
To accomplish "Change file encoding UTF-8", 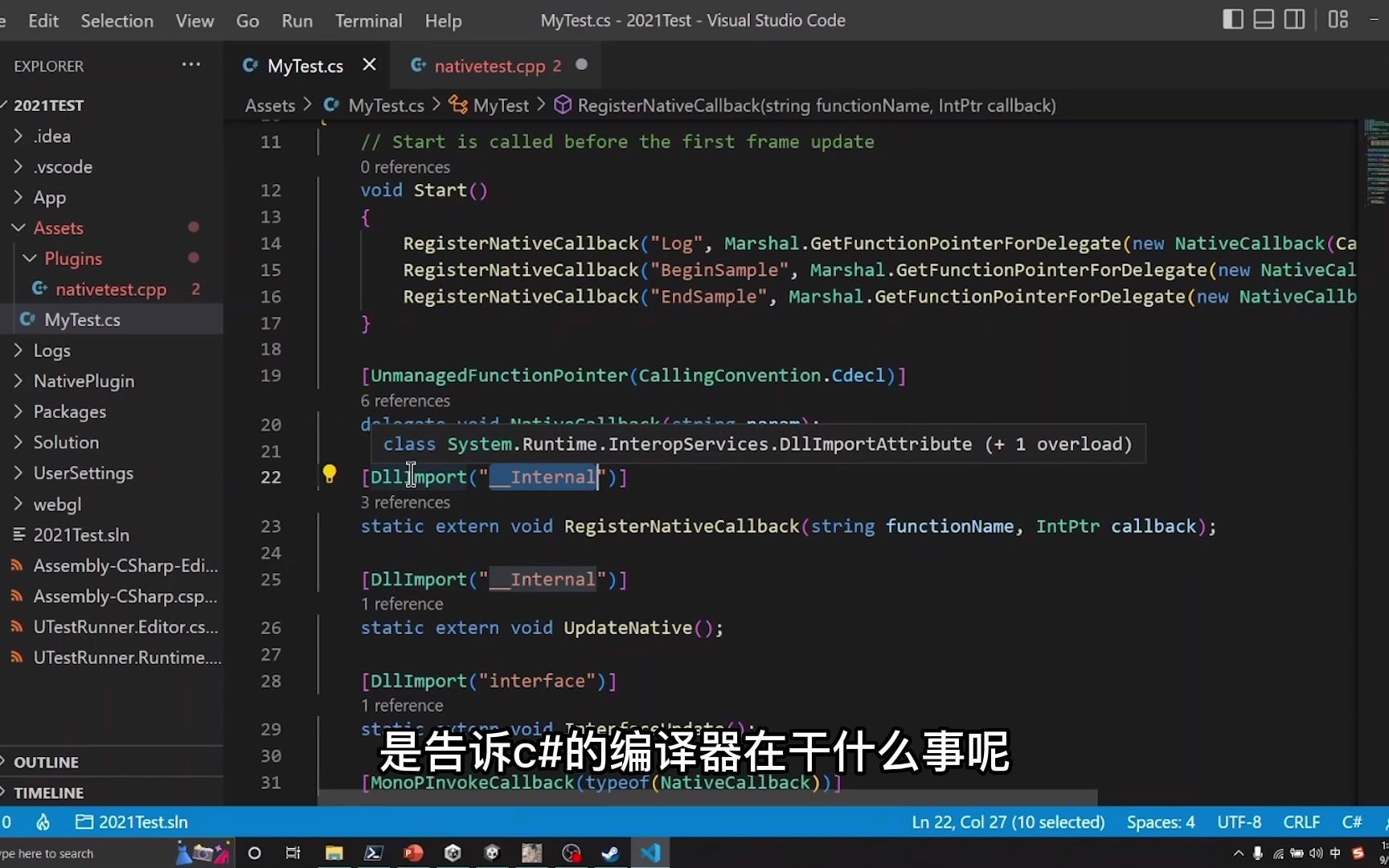I will 1239,822.
